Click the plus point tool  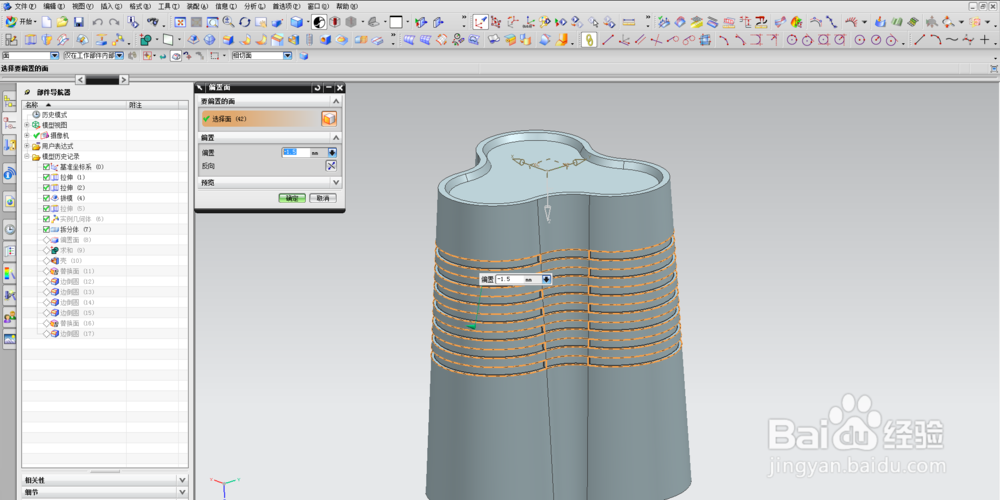point(984,40)
